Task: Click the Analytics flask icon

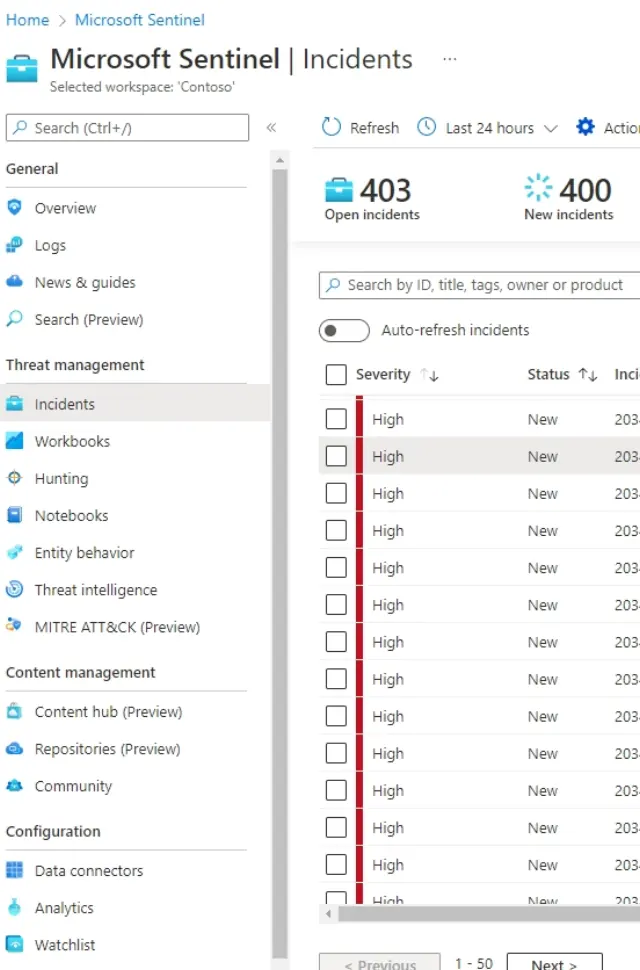Action: point(14,908)
